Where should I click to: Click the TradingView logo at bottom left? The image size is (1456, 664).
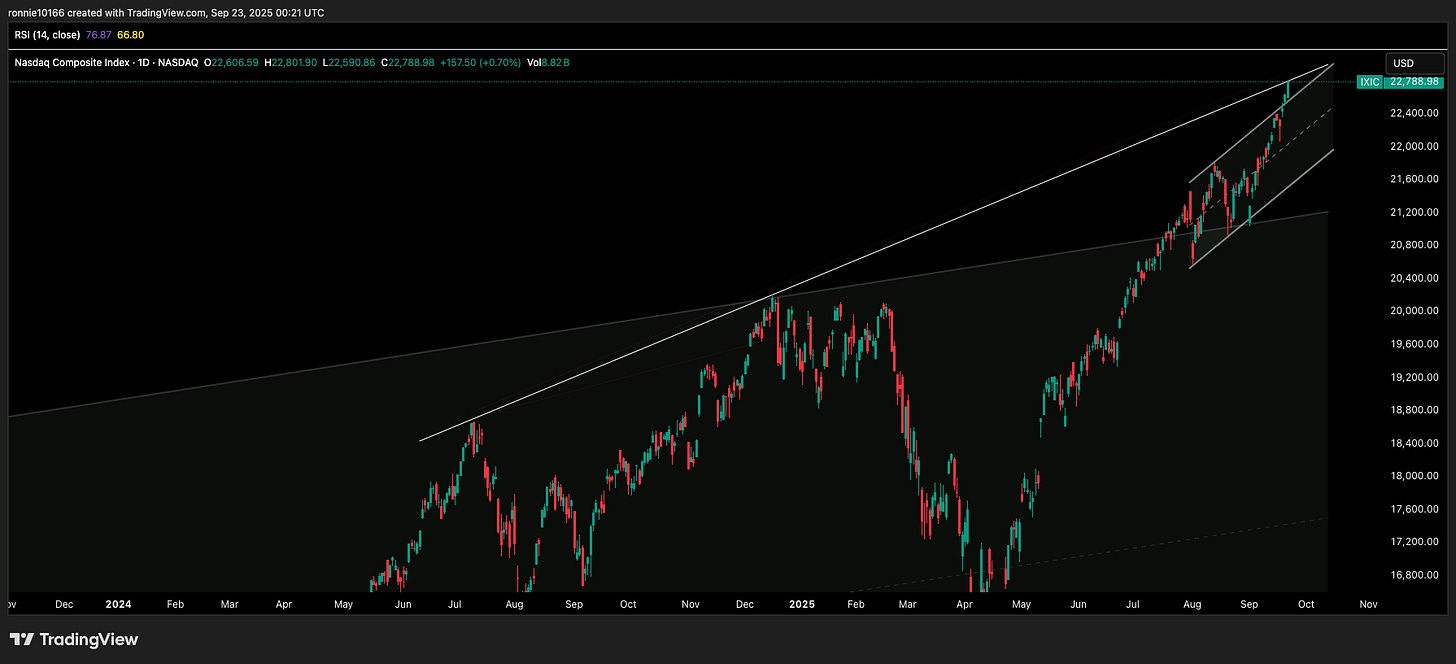pyautogui.click(x=74, y=639)
